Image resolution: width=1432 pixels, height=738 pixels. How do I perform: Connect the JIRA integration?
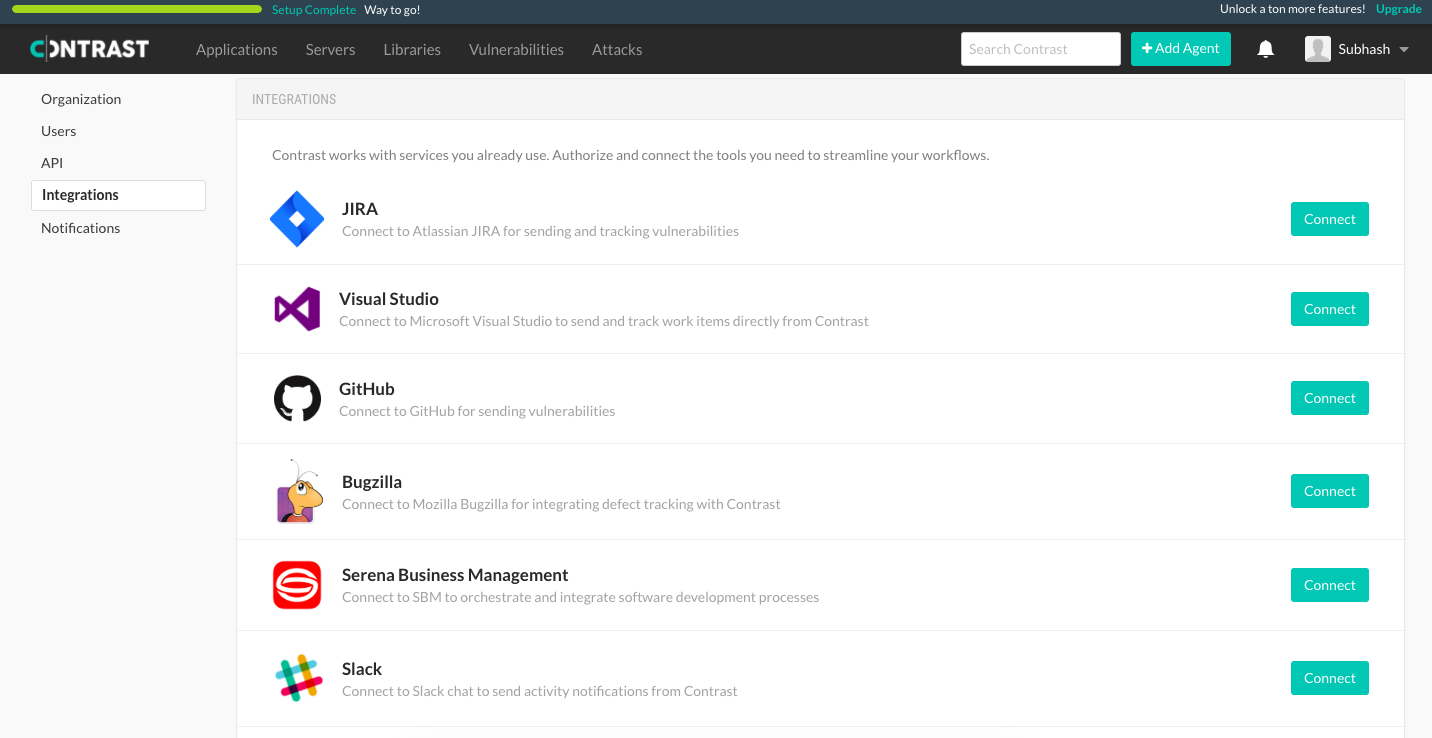pyautogui.click(x=1329, y=218)
